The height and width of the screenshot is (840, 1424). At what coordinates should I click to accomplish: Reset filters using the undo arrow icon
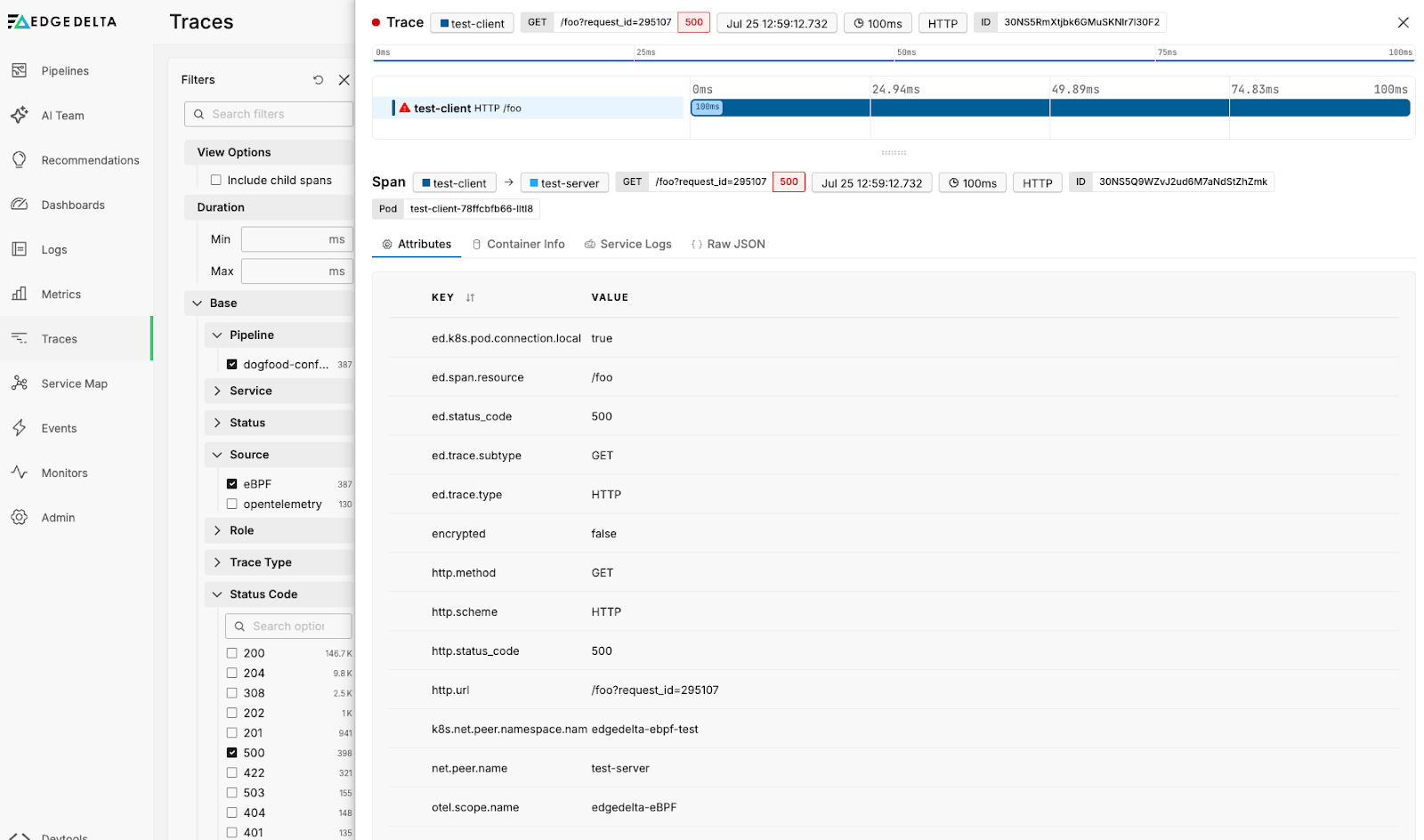(318, 80)
